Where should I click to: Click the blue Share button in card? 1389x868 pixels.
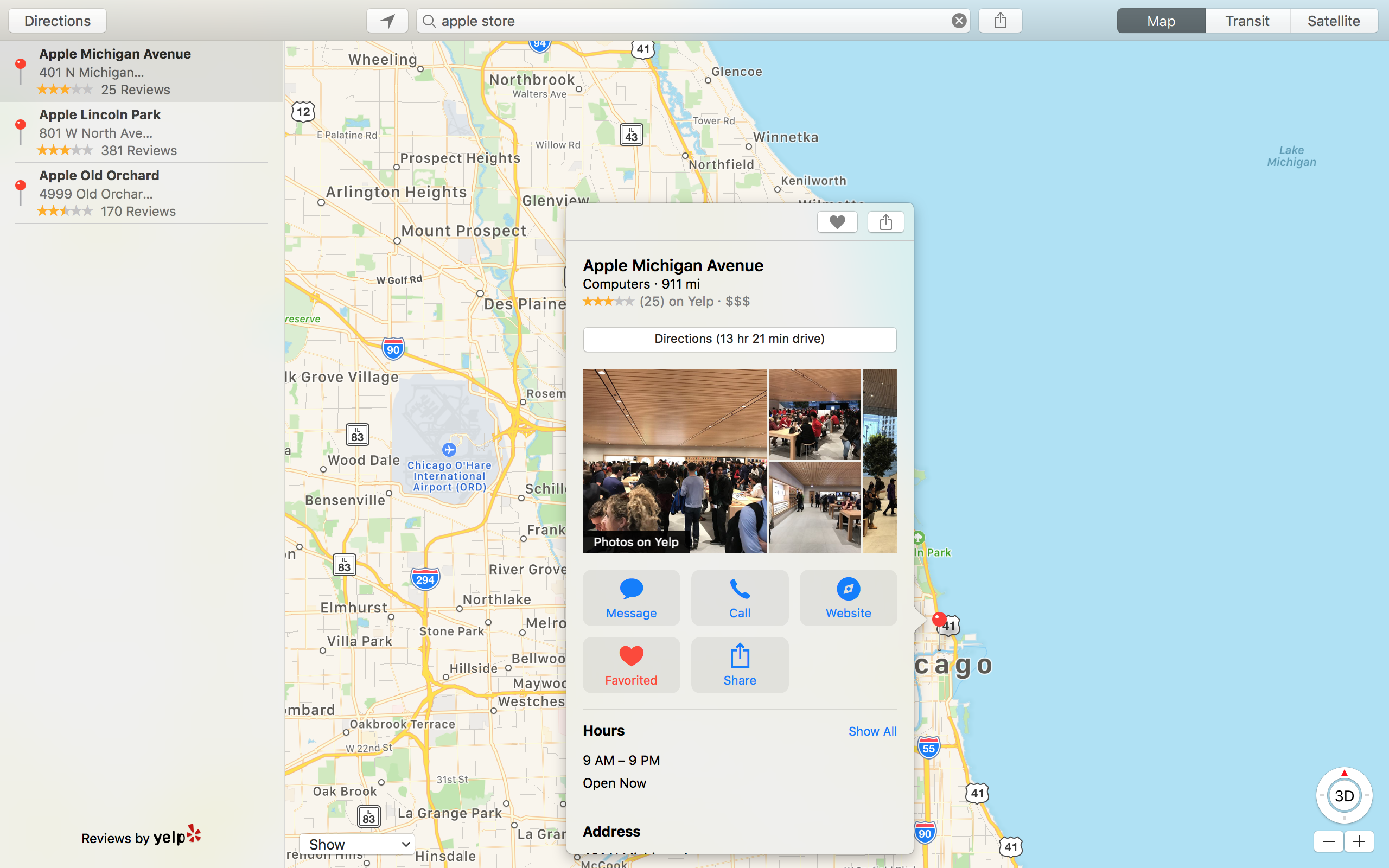pyautogui.click(x=740, y=665)
